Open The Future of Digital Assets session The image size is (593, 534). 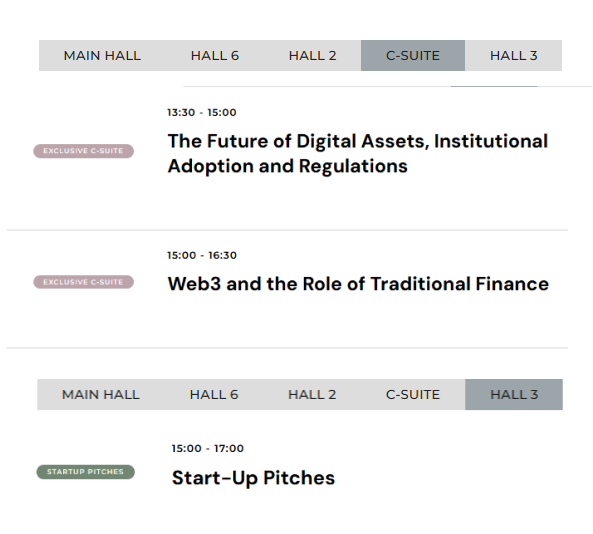point(358,154)
